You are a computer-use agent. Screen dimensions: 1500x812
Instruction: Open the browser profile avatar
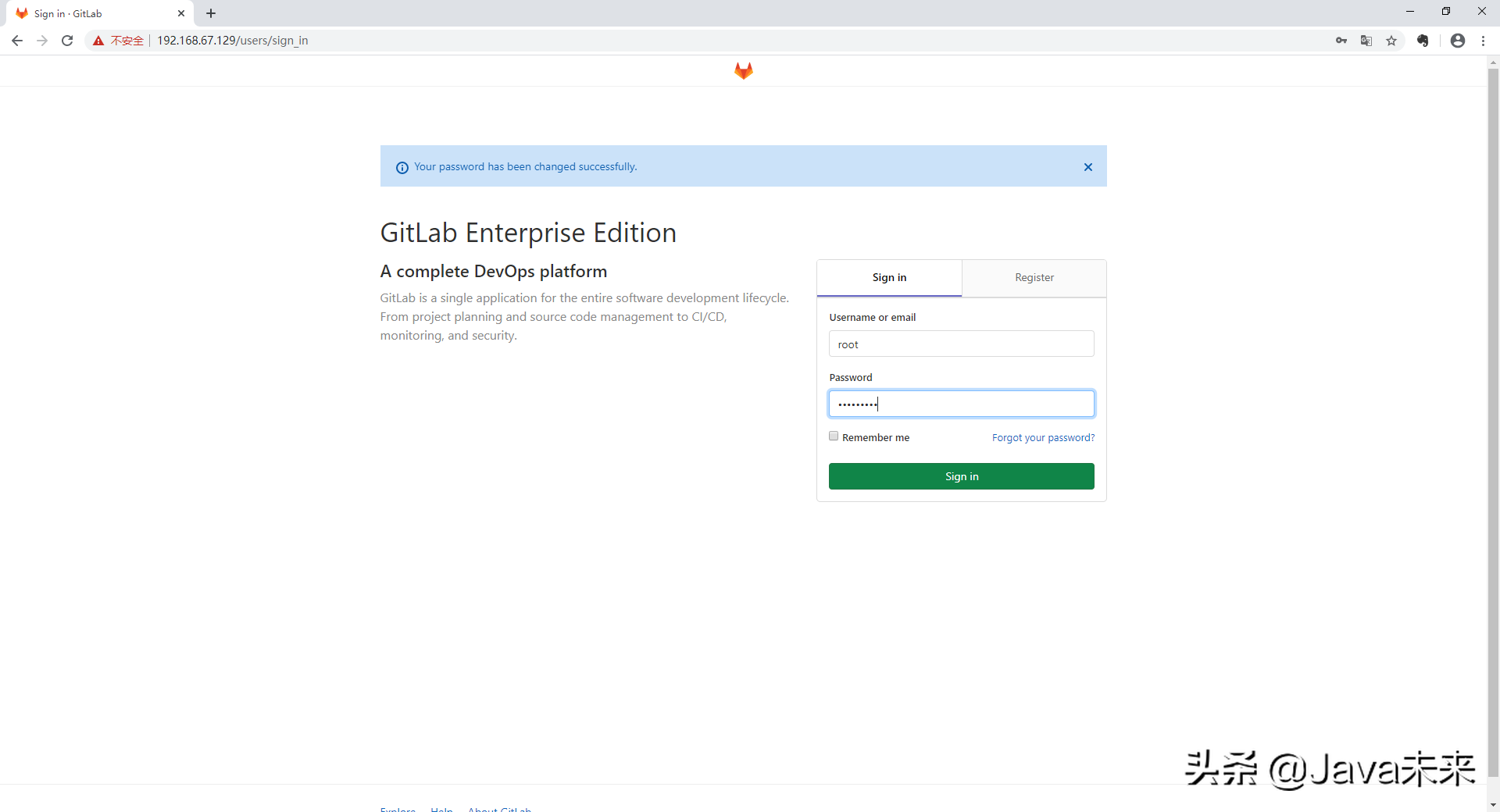(x=1458, y=41)
